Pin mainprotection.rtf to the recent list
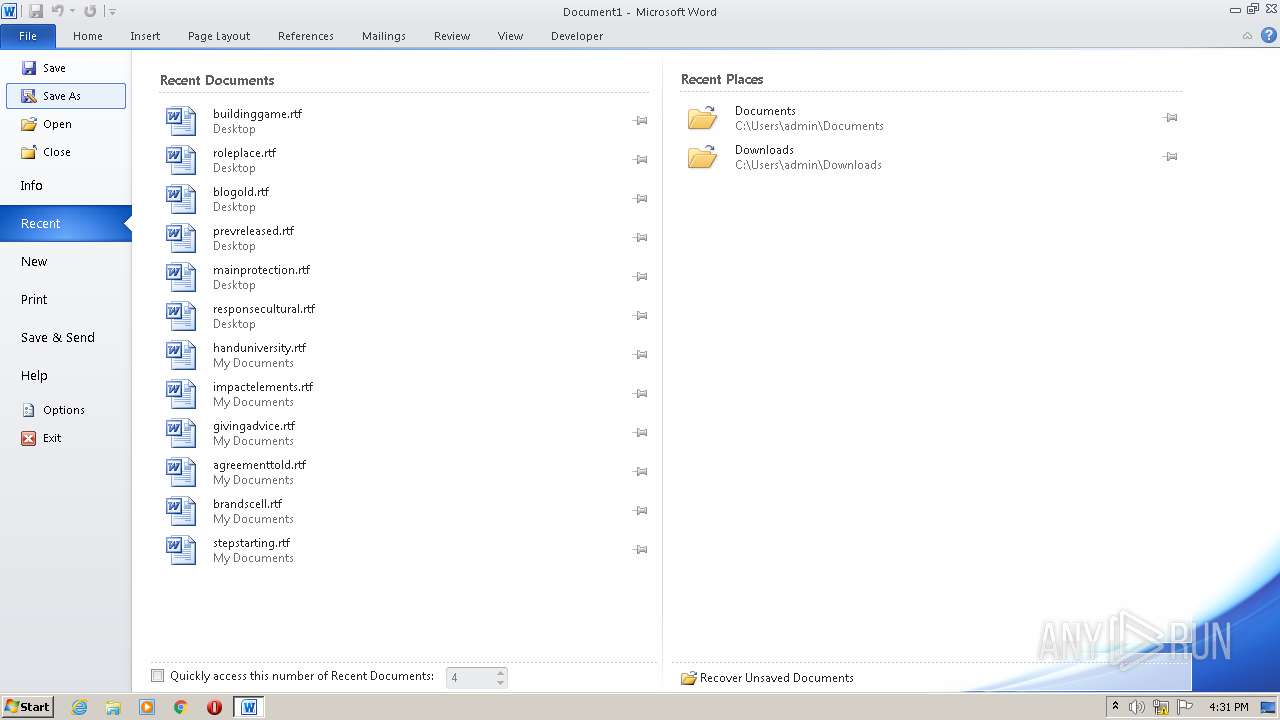 pos(640,277)
